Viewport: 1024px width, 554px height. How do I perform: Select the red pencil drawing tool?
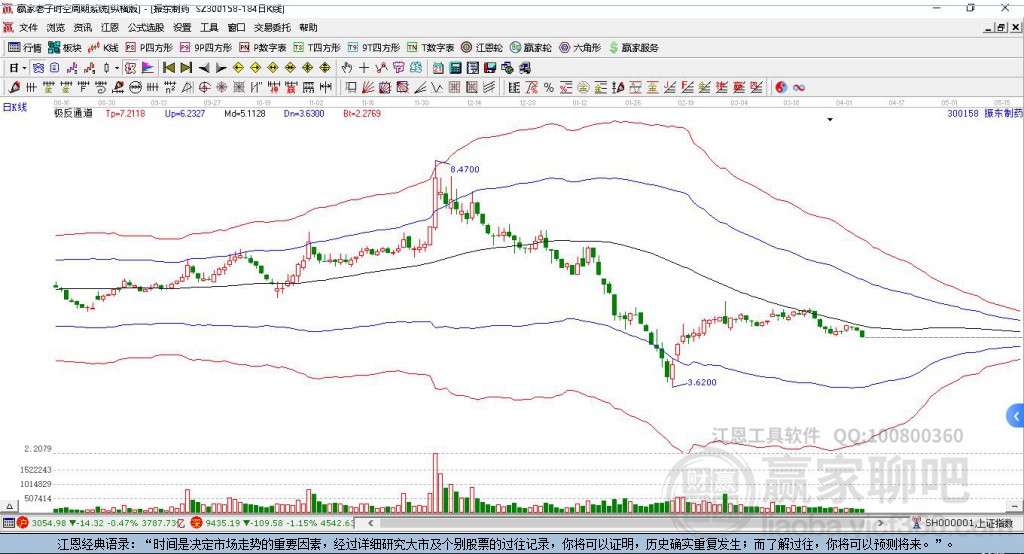[14, 88]
